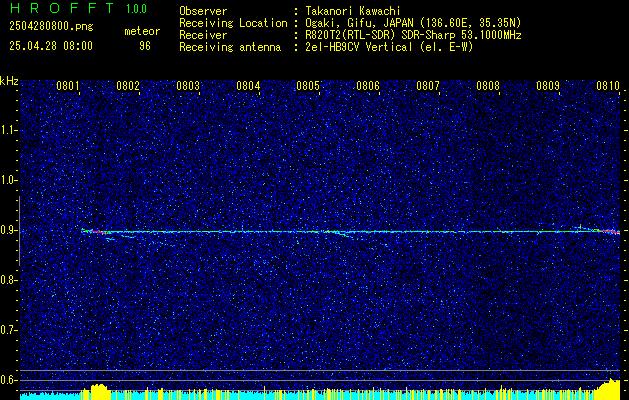
Task: Click time marker 0803
Action: click(188, 86)
